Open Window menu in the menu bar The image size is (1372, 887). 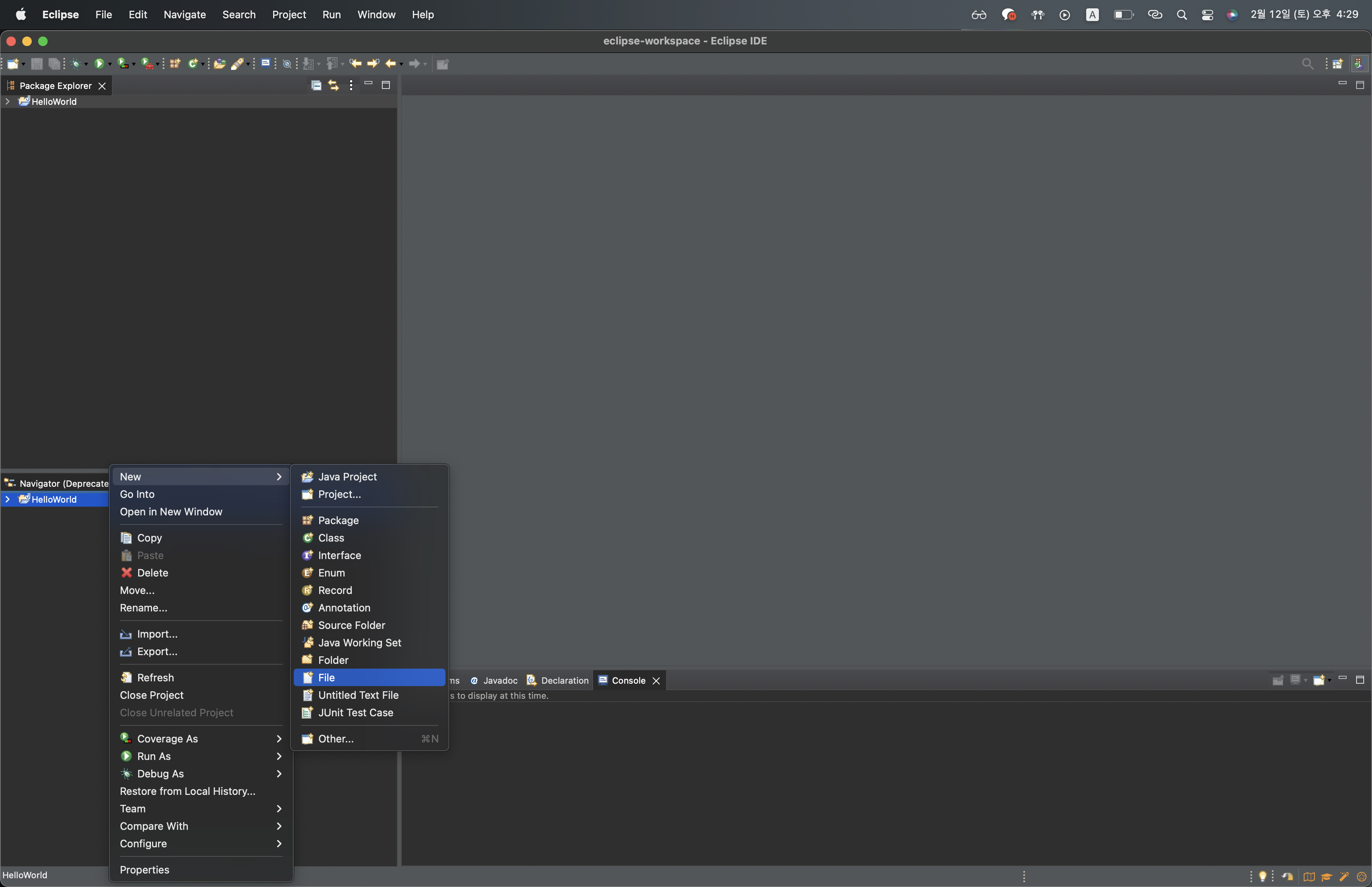pos(376,14)
